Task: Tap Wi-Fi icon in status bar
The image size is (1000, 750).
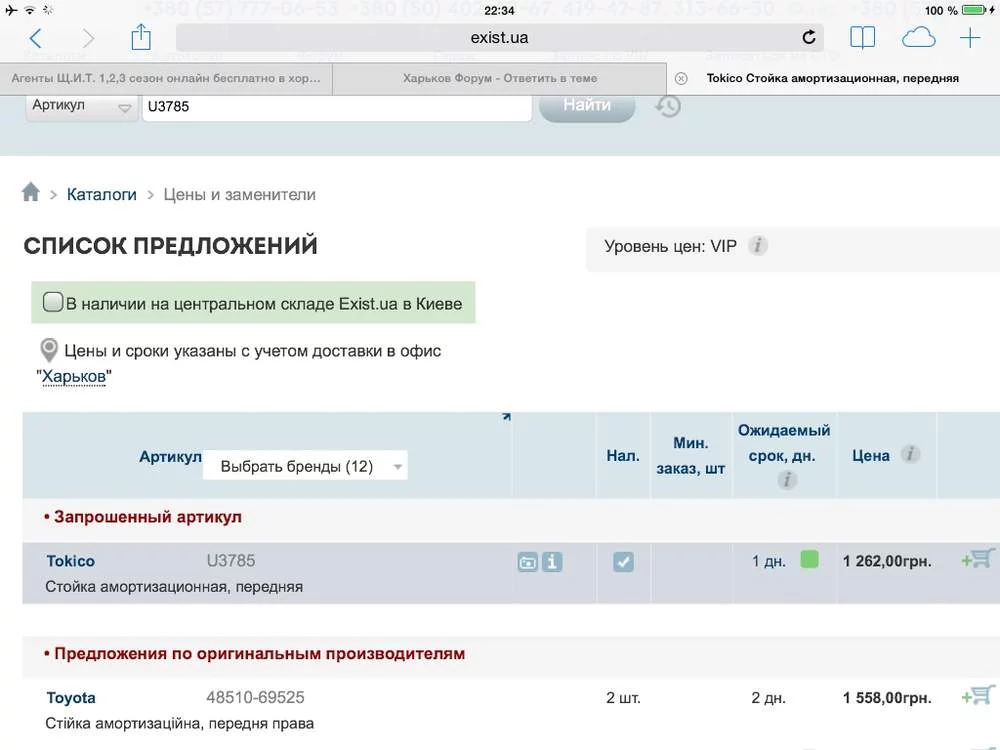Action: click(30, 10)
